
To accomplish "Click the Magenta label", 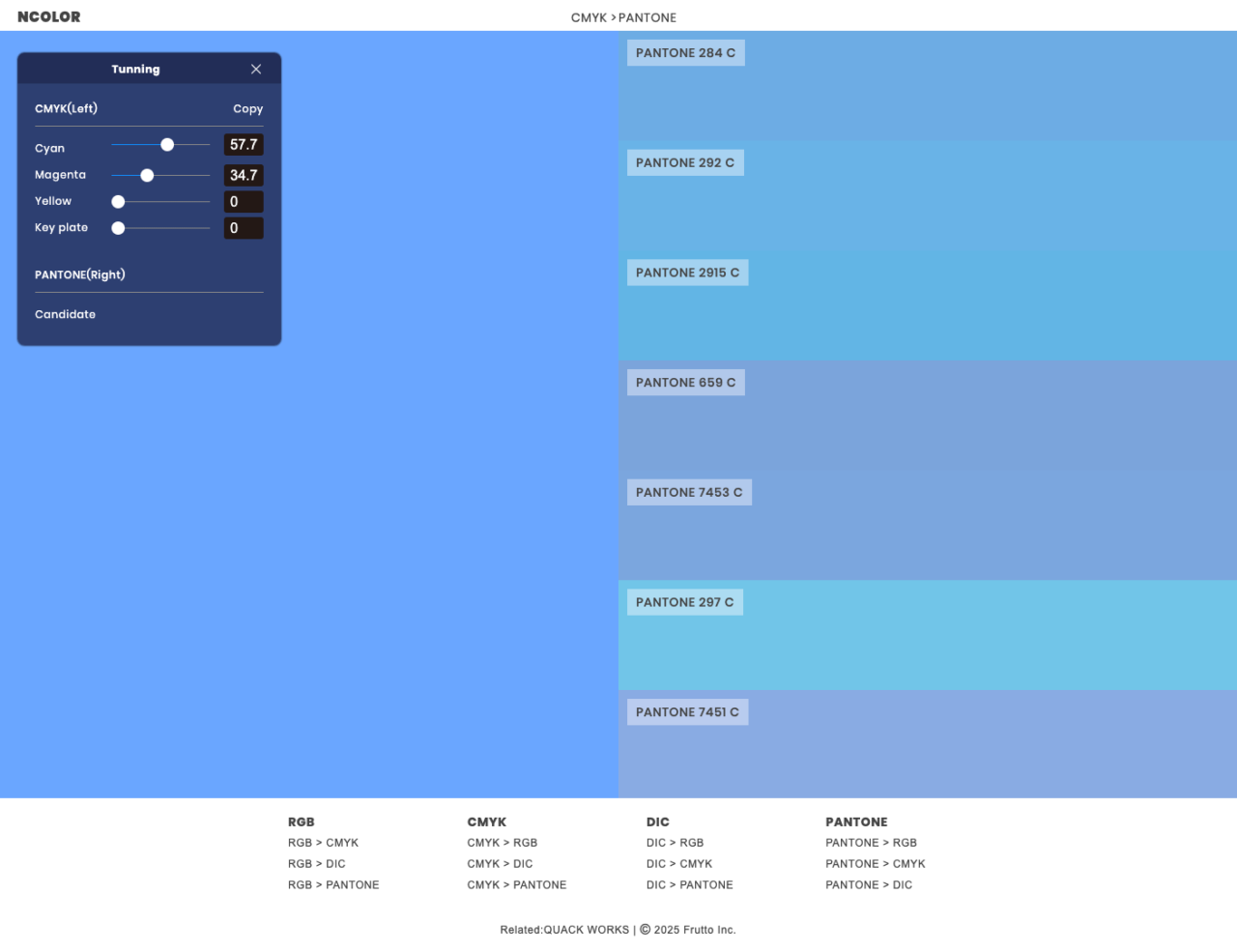I will [60, 175].
